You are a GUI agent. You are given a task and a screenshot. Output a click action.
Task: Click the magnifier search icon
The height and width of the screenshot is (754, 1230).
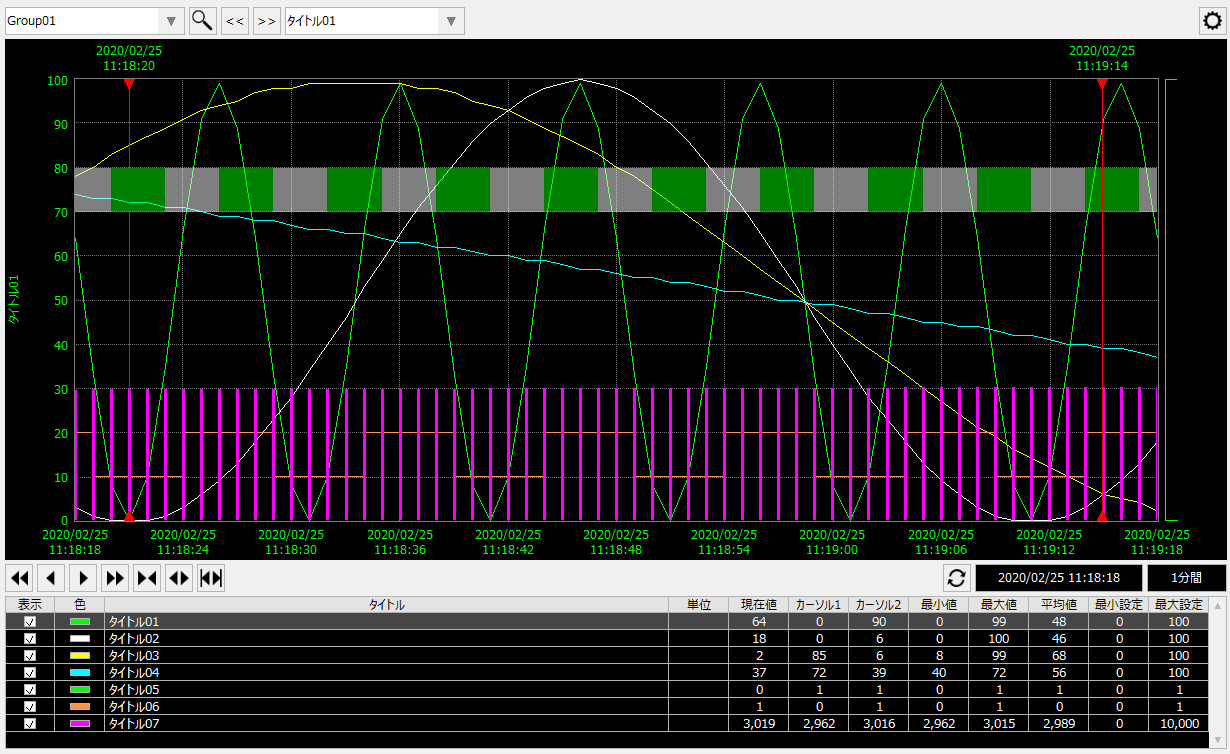pos(202,20)
